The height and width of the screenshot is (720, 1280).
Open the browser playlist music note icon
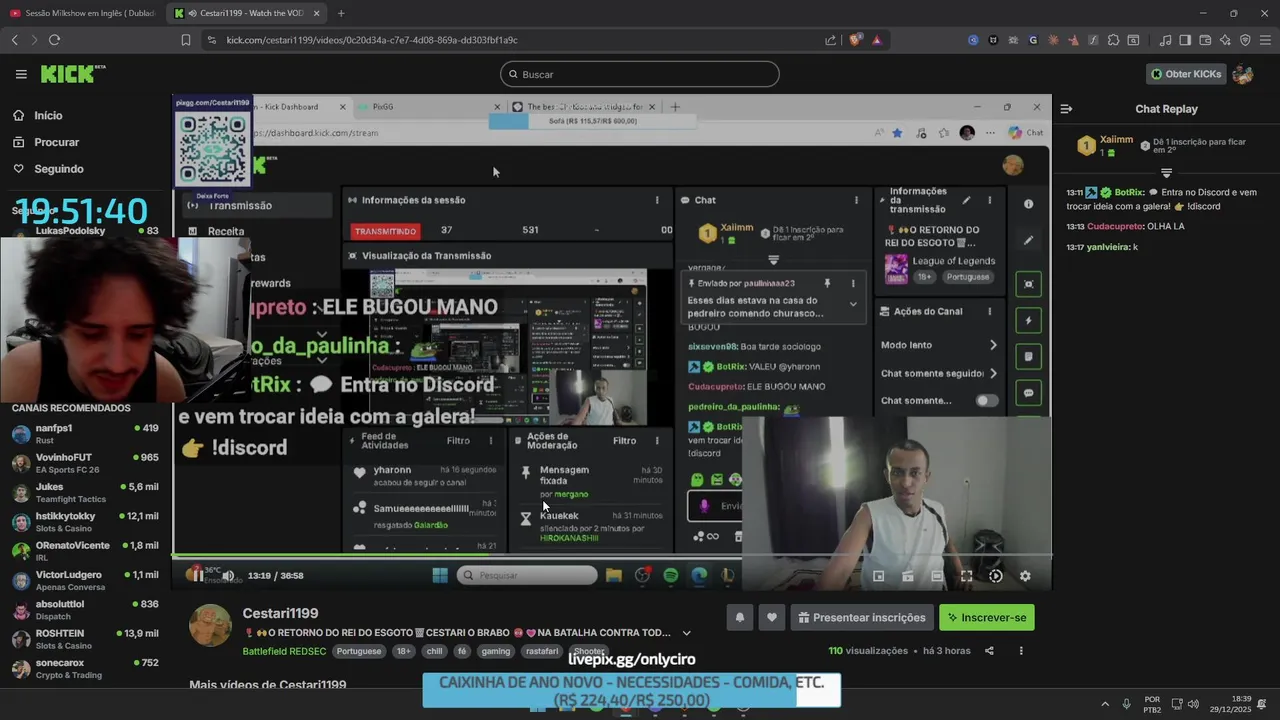coord(1165,40)
